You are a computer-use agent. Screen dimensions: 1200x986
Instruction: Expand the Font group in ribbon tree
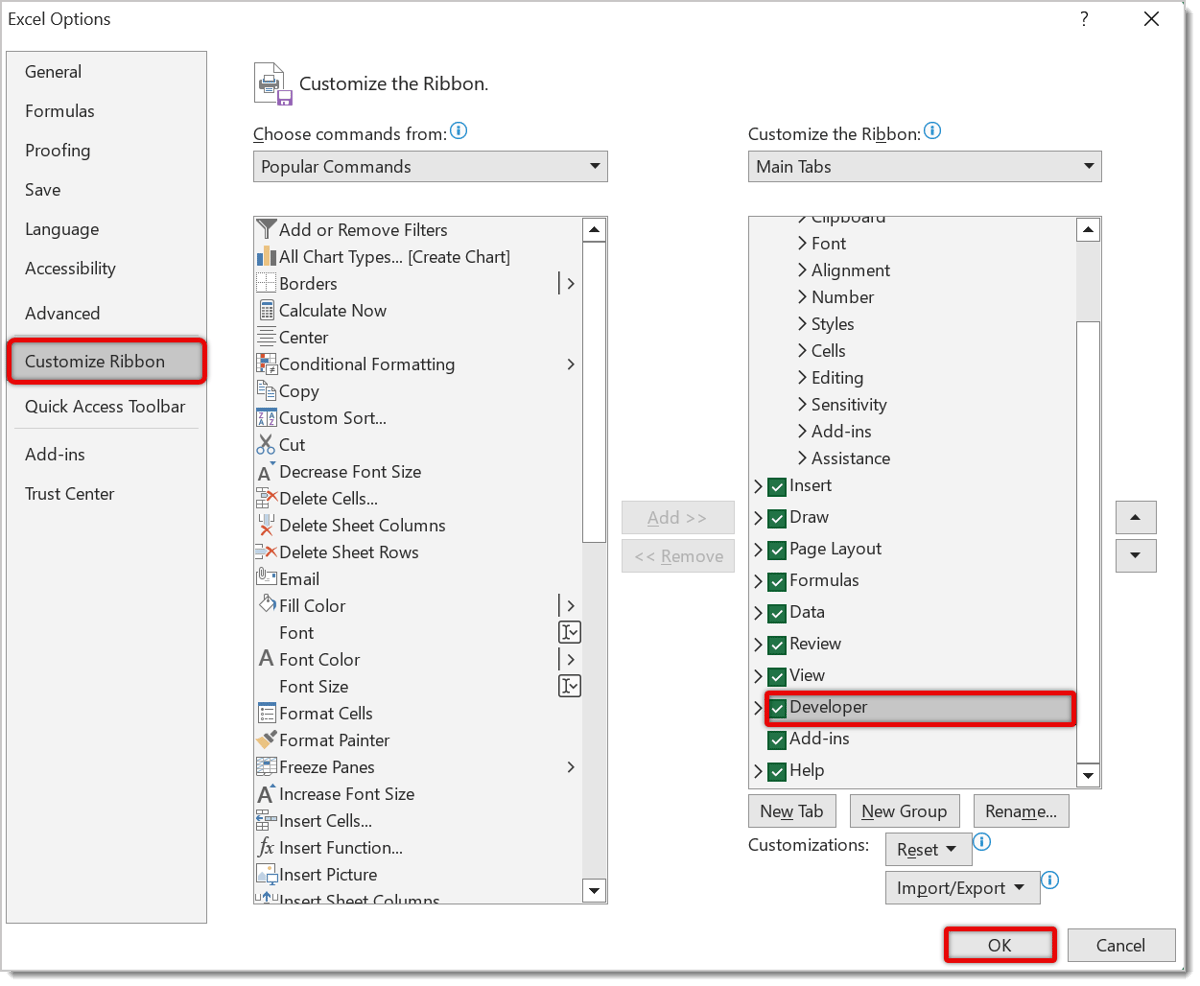point(803,244)
